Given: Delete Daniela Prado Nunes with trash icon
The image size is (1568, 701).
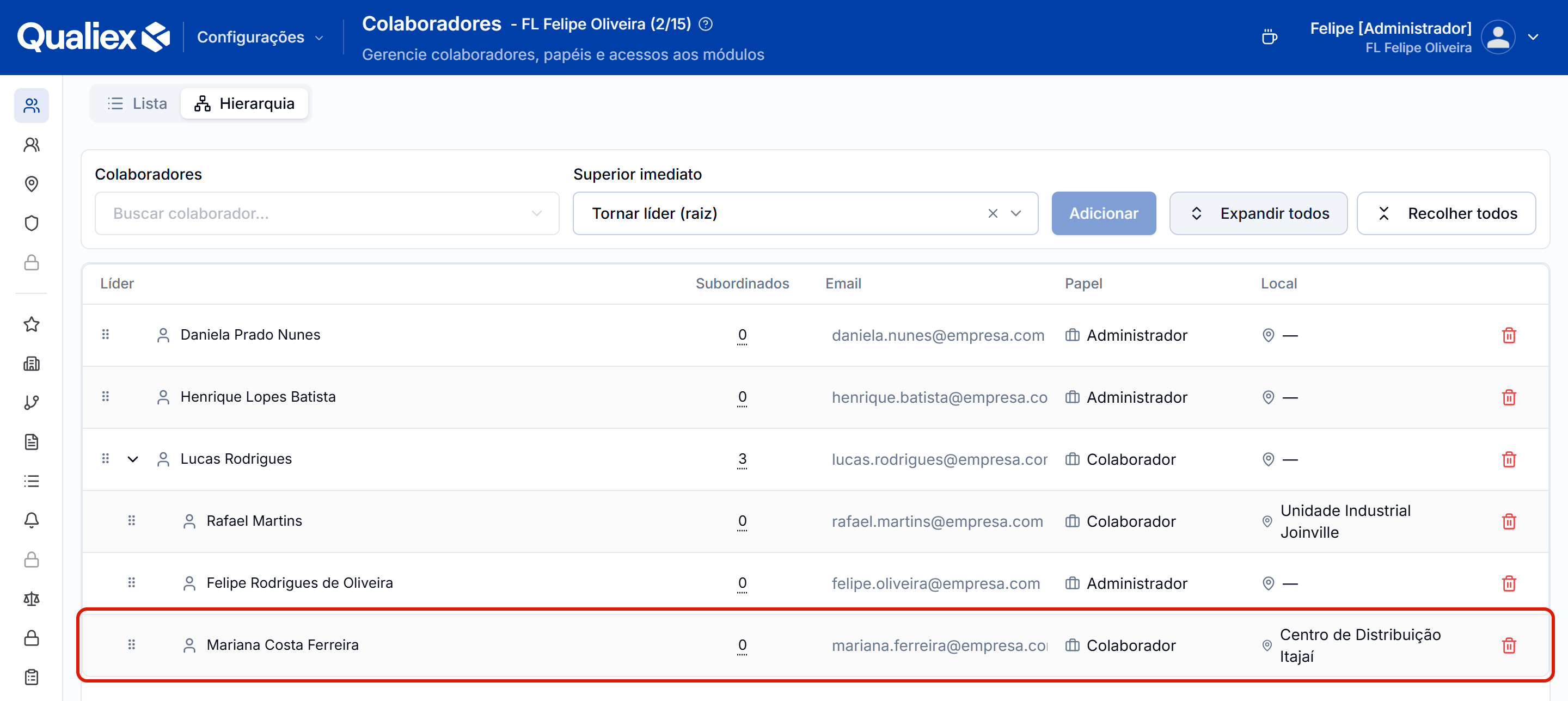Looking at the screenshot, I should (x=1509, y=335).
